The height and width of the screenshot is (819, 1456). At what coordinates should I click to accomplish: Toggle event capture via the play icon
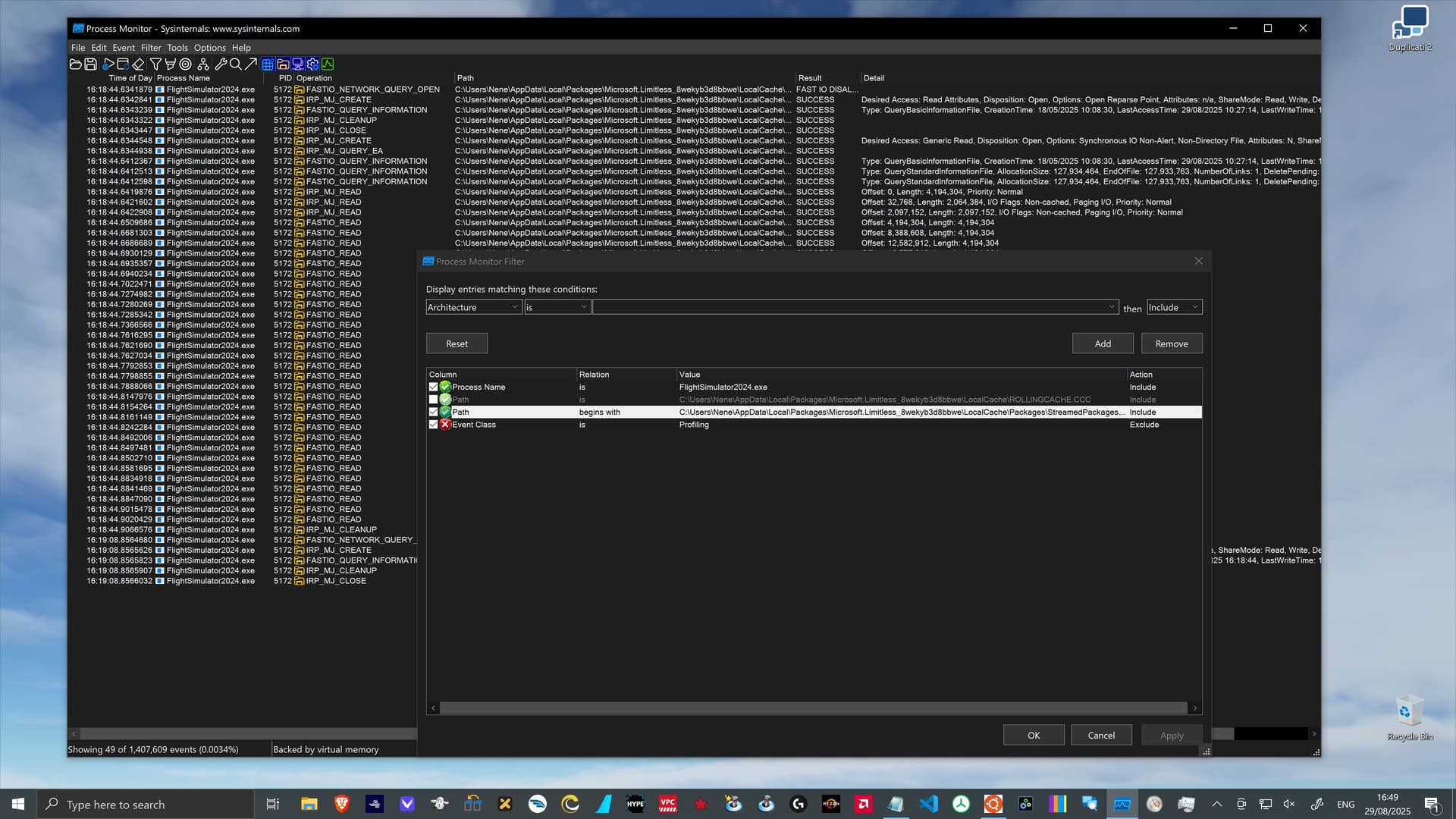(x=108, y=64)
